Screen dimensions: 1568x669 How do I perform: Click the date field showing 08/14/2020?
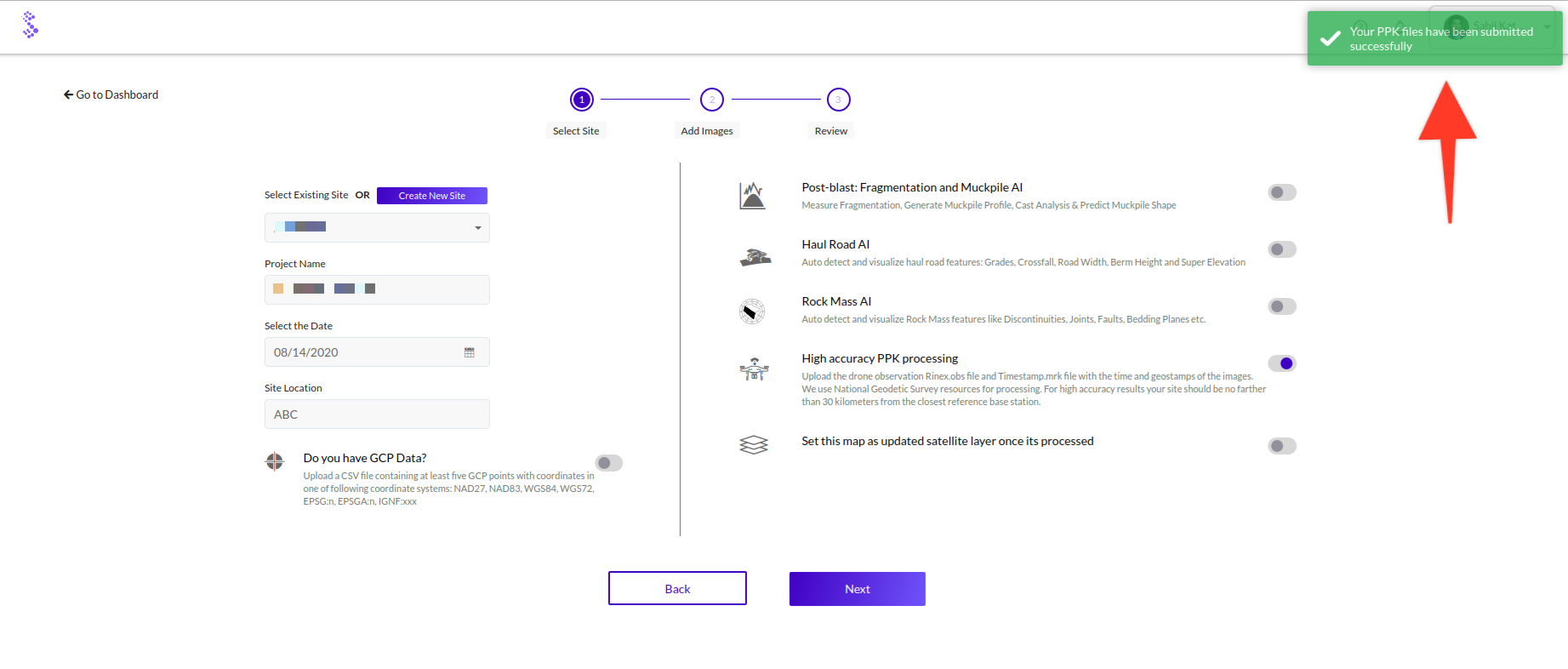coord(377,352)
